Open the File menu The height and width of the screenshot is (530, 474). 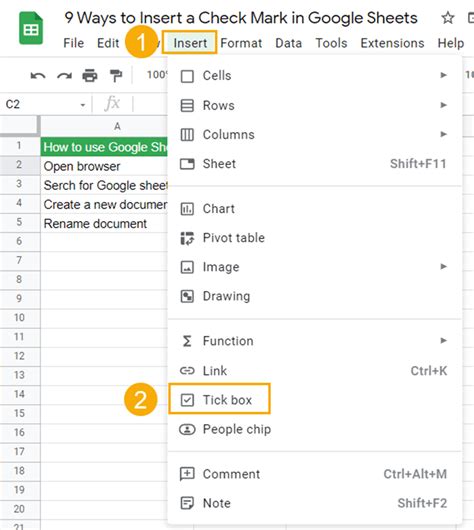pos(74,43)
